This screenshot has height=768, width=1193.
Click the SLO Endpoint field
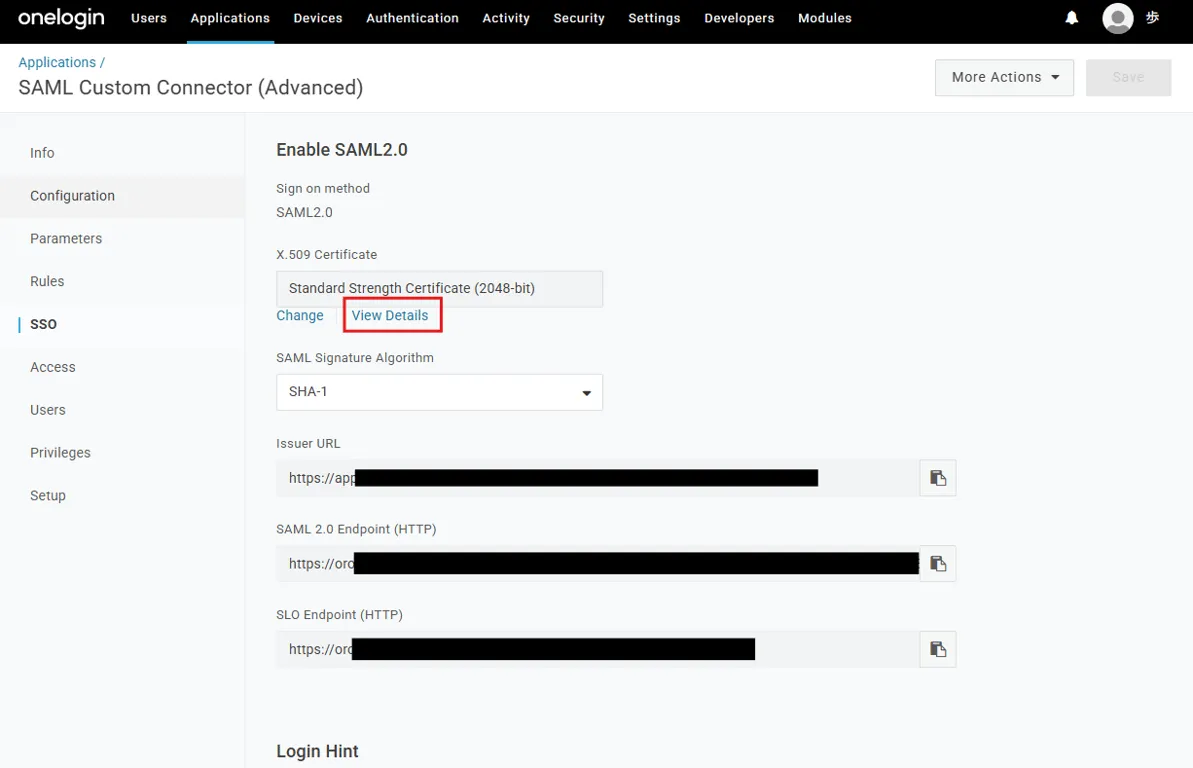pos(597,649)
